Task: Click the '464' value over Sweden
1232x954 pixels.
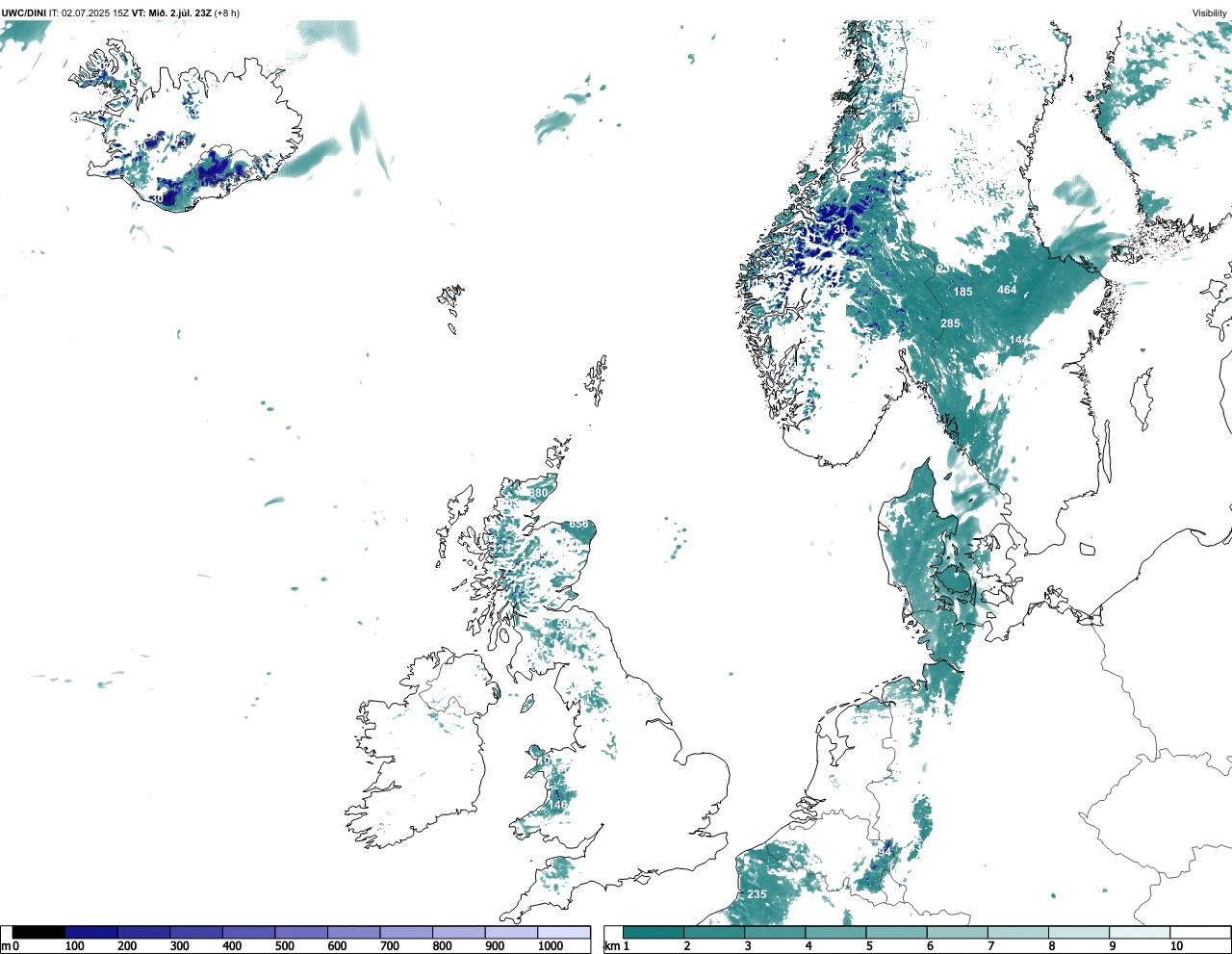Action: tap(1007, 290)
